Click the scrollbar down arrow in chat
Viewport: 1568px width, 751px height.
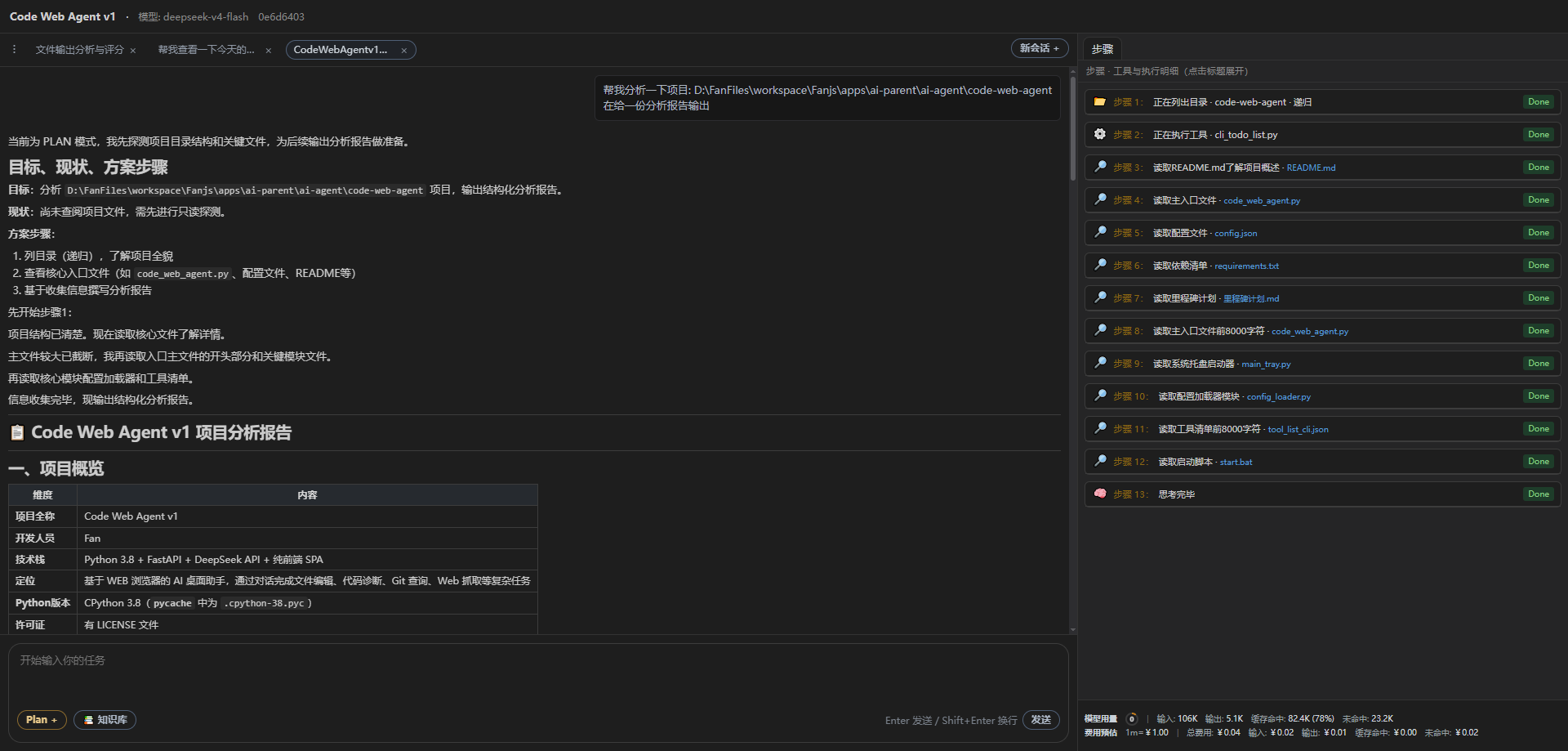click(1073, 630)
